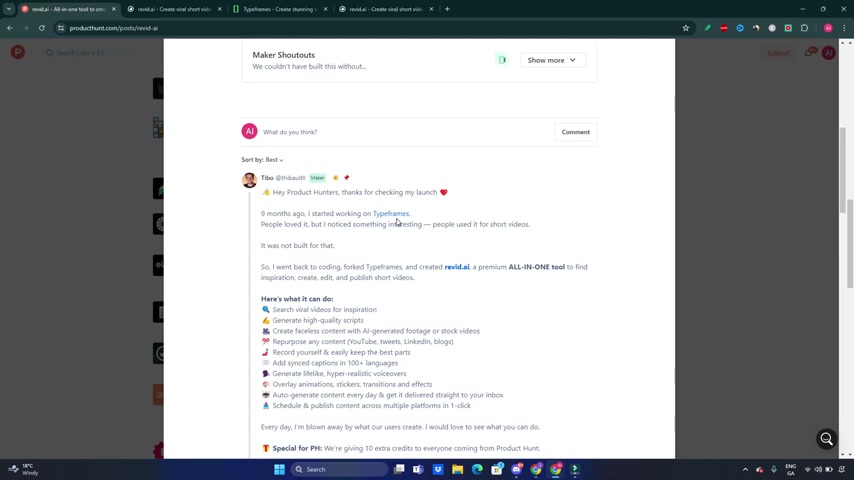Expand Maker Shoutouts with Show more
The height and width of the screenshot is (480, 854).
click(552, 60)
